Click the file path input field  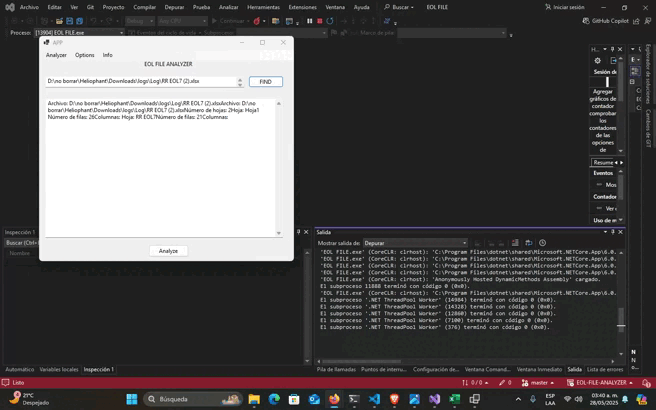click(x=140, y=81)
